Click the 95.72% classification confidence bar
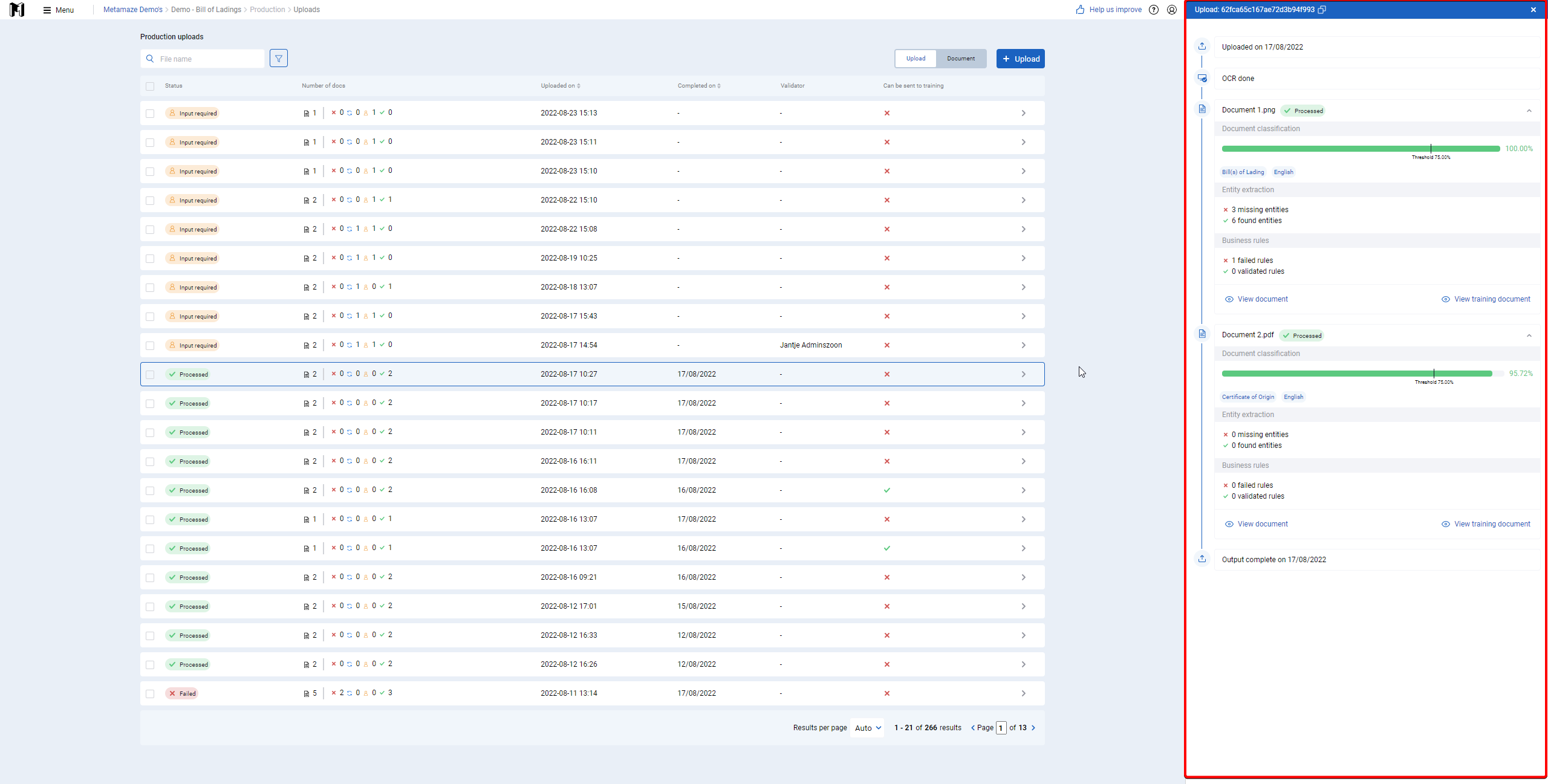The height and width of the screenshot is (784, 1548). tap(1362, 374)
